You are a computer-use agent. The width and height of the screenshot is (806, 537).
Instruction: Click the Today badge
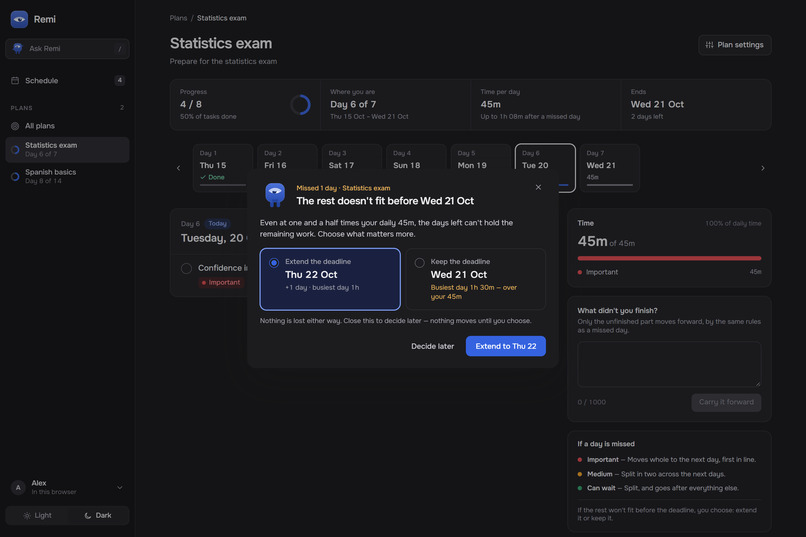coord(217,224)
